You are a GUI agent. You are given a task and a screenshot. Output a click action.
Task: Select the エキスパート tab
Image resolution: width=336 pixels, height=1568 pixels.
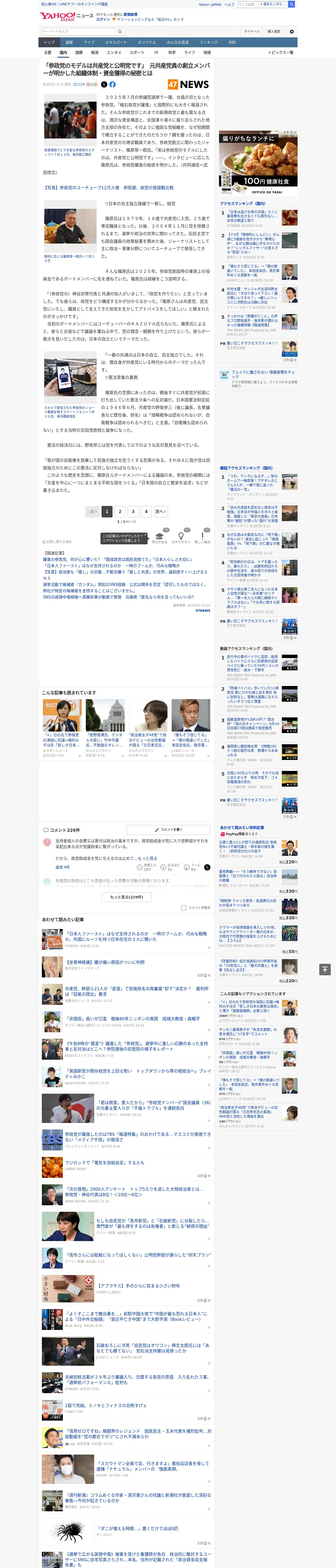click(116, 42)
